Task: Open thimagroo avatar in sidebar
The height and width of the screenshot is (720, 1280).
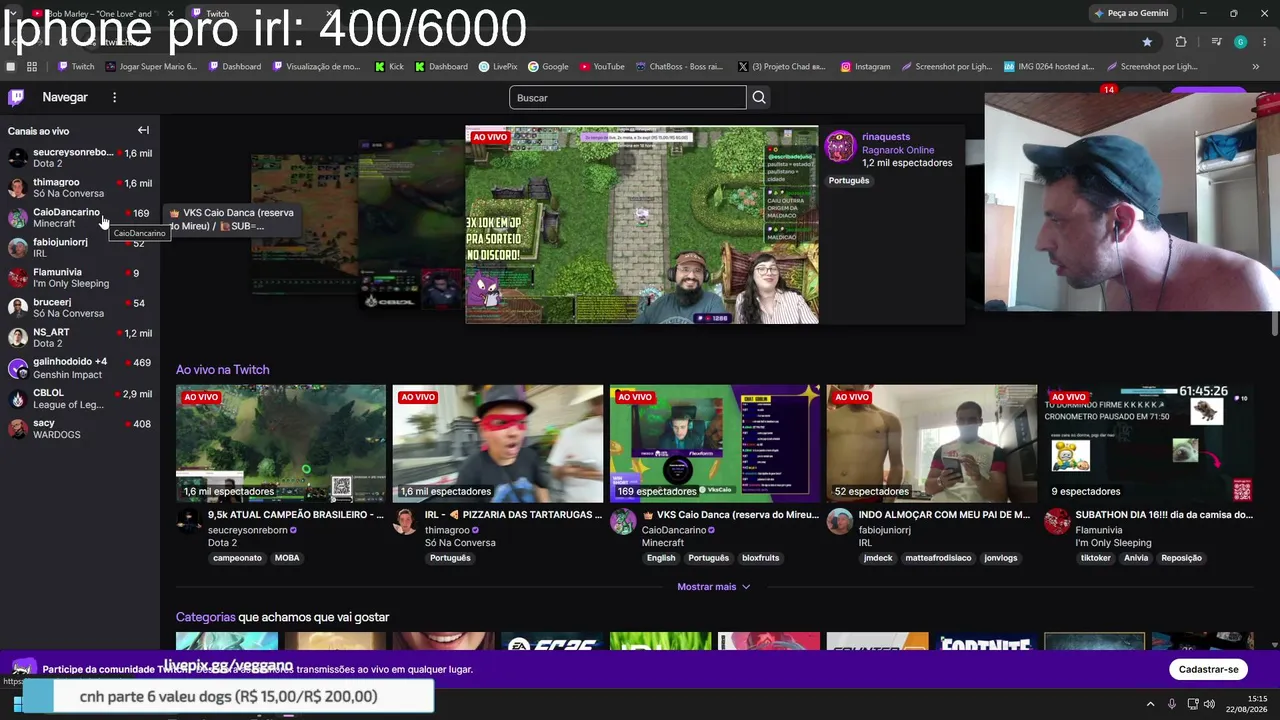Action: [x=18, y=188]
